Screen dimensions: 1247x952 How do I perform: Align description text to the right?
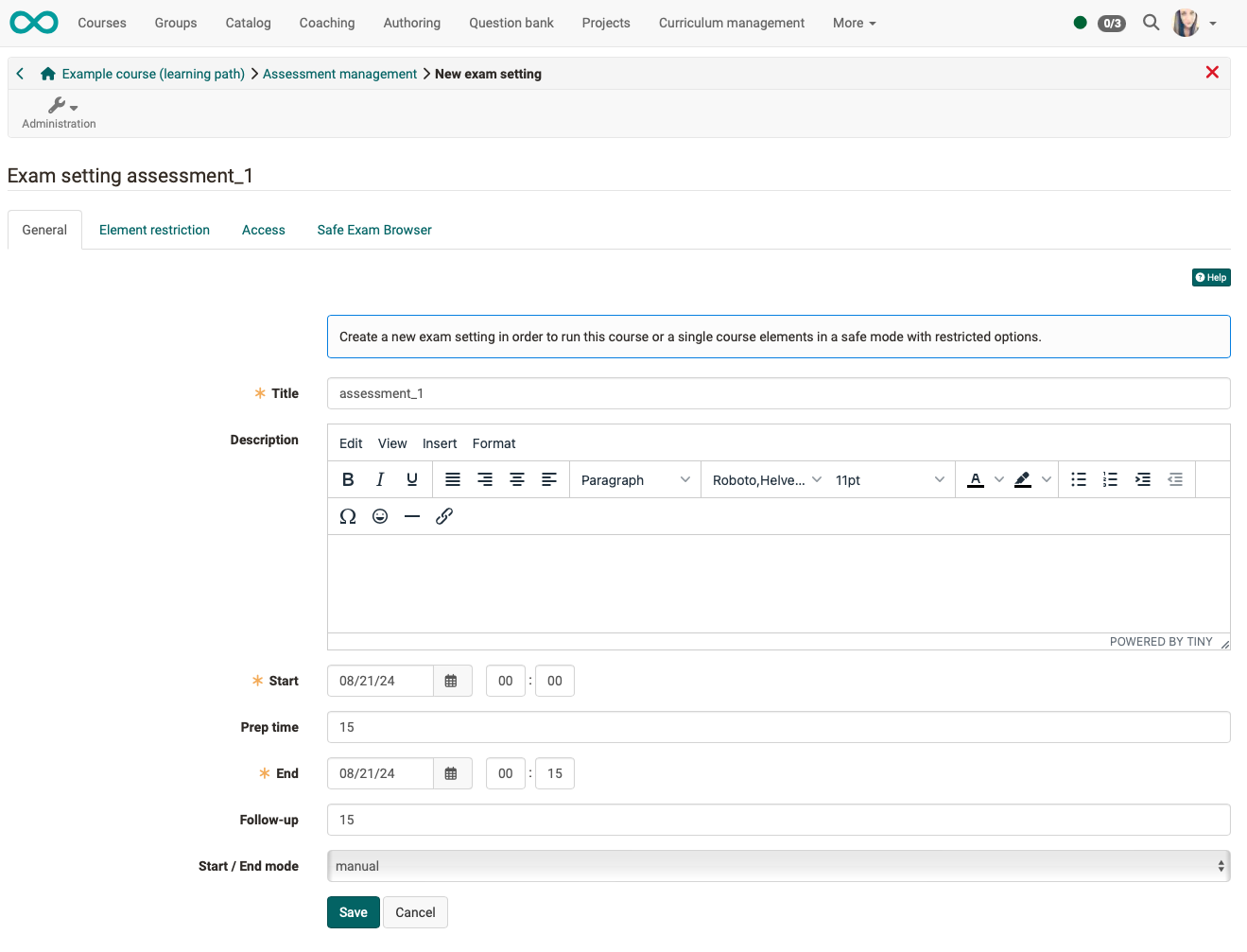click(485, 479)
